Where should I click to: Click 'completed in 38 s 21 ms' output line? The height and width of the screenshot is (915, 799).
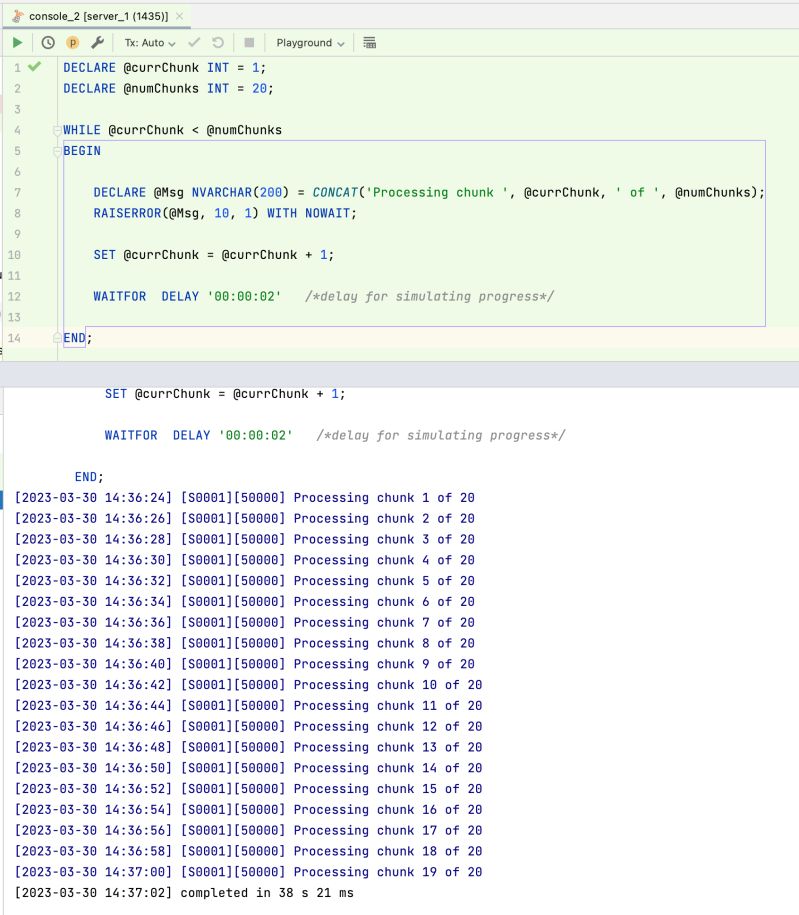(x=184, y=893)
